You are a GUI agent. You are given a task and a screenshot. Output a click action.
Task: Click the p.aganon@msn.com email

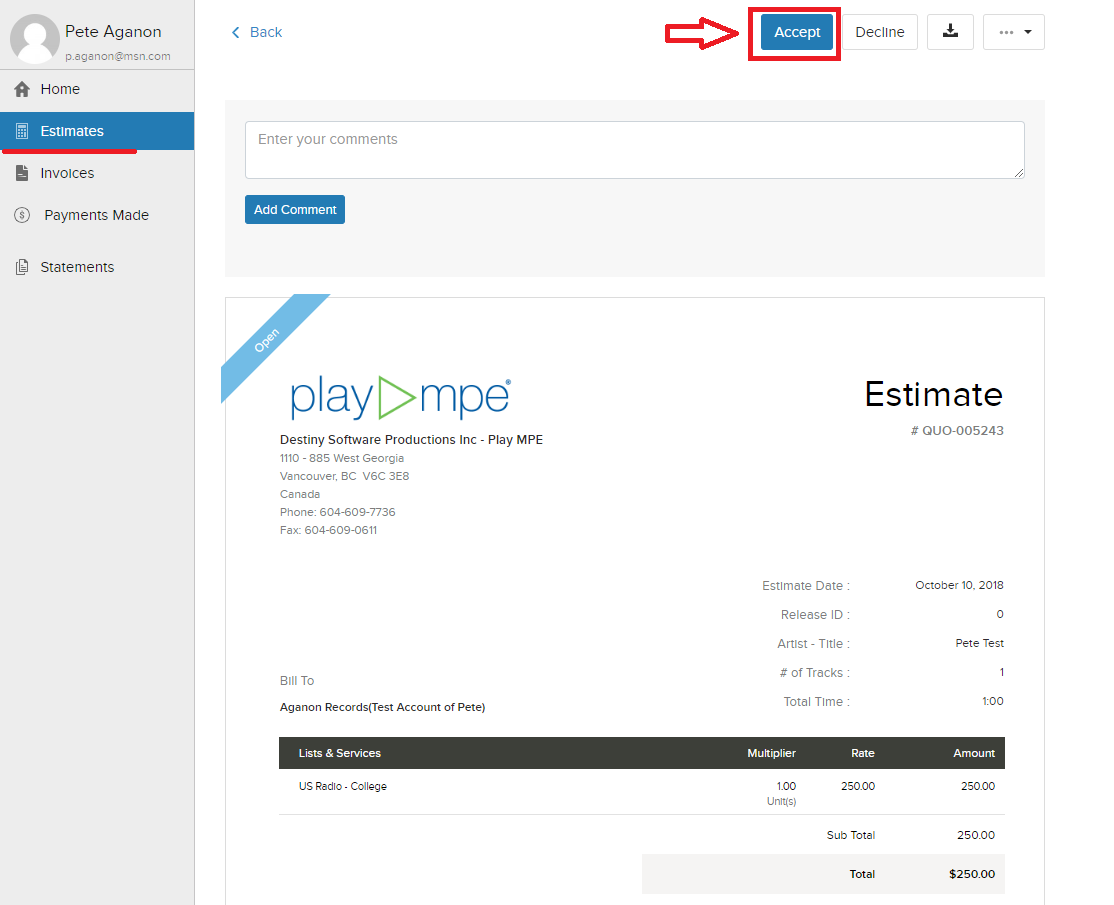click(118, 56)
